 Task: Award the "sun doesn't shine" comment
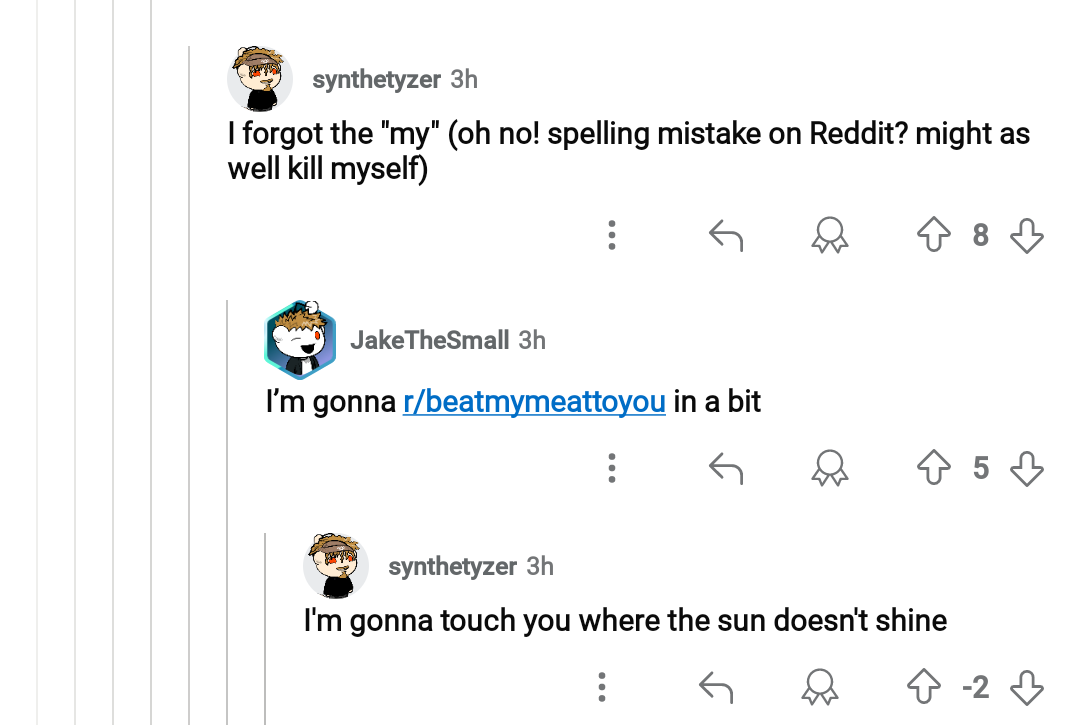(820, 687)
